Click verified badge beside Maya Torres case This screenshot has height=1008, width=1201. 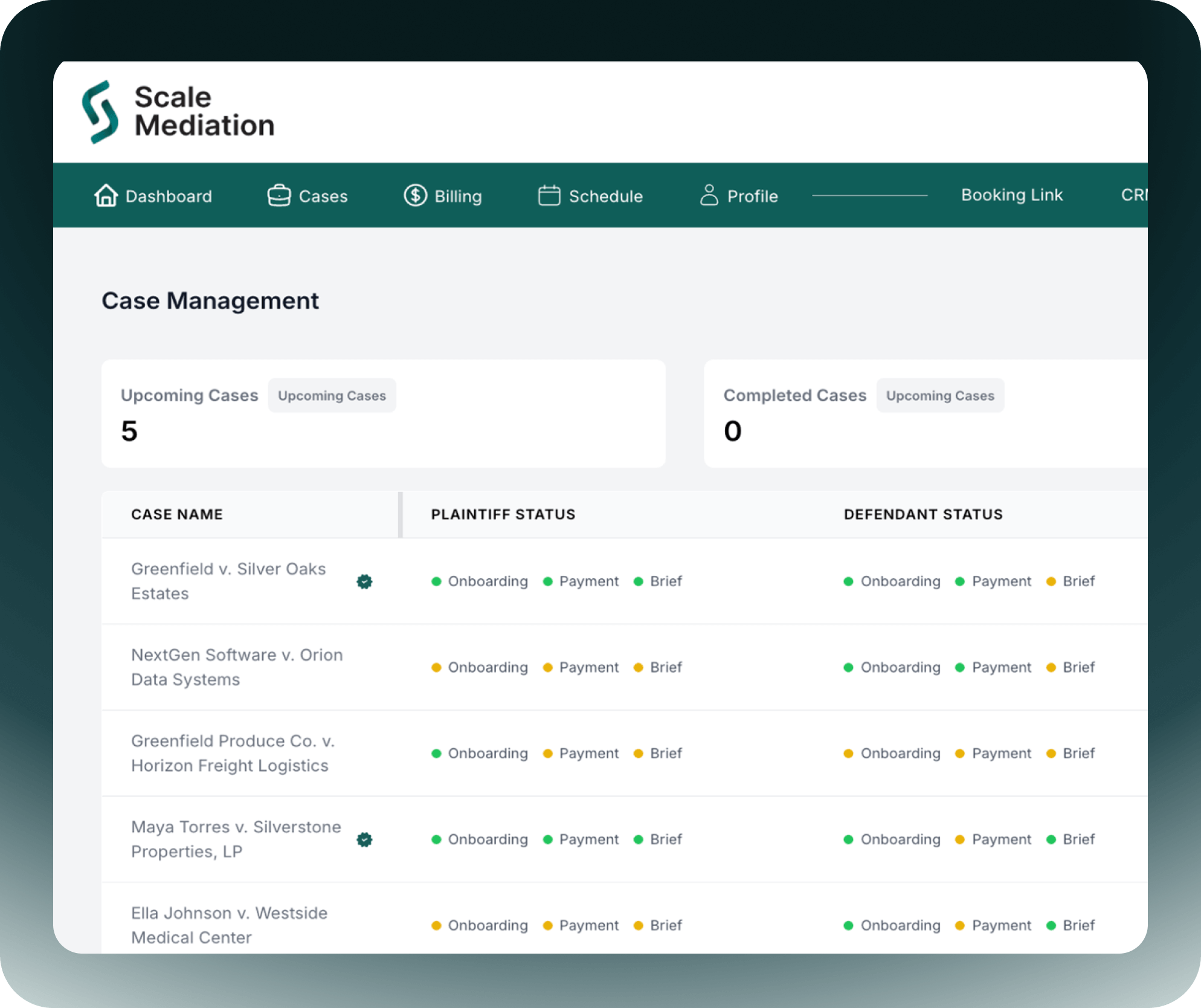[x=364, y=839]
